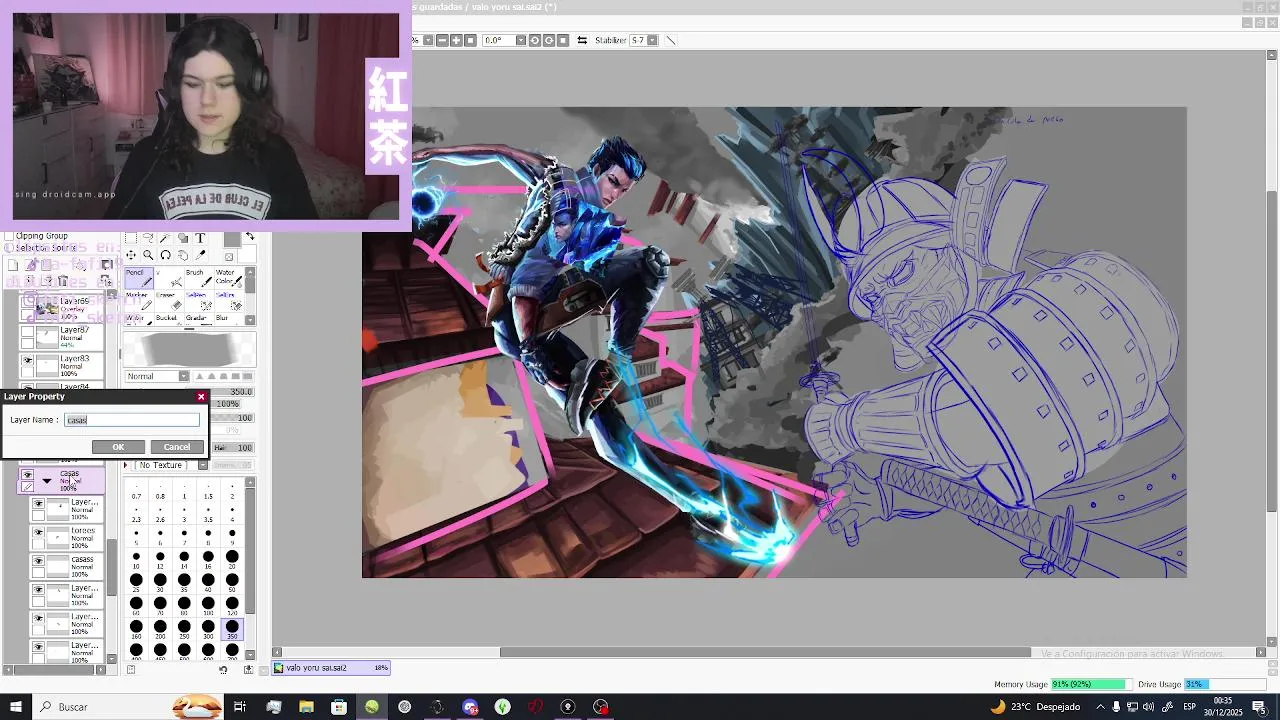Toggle the straight line drawing mode icon
The height and width of the screenshot is (720, 1280).
pyautogui.click(x=671, y=40)
